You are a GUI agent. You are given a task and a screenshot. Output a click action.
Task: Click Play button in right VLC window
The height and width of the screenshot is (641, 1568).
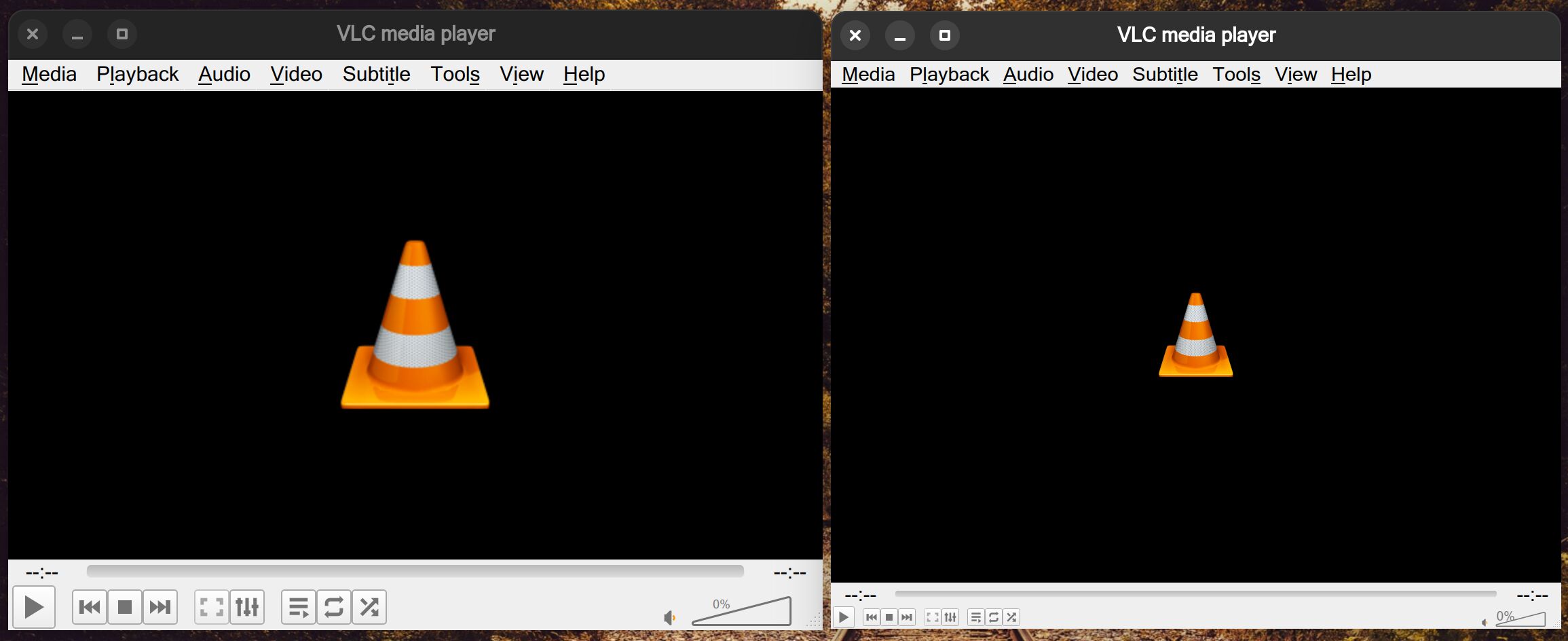point(843,617)
